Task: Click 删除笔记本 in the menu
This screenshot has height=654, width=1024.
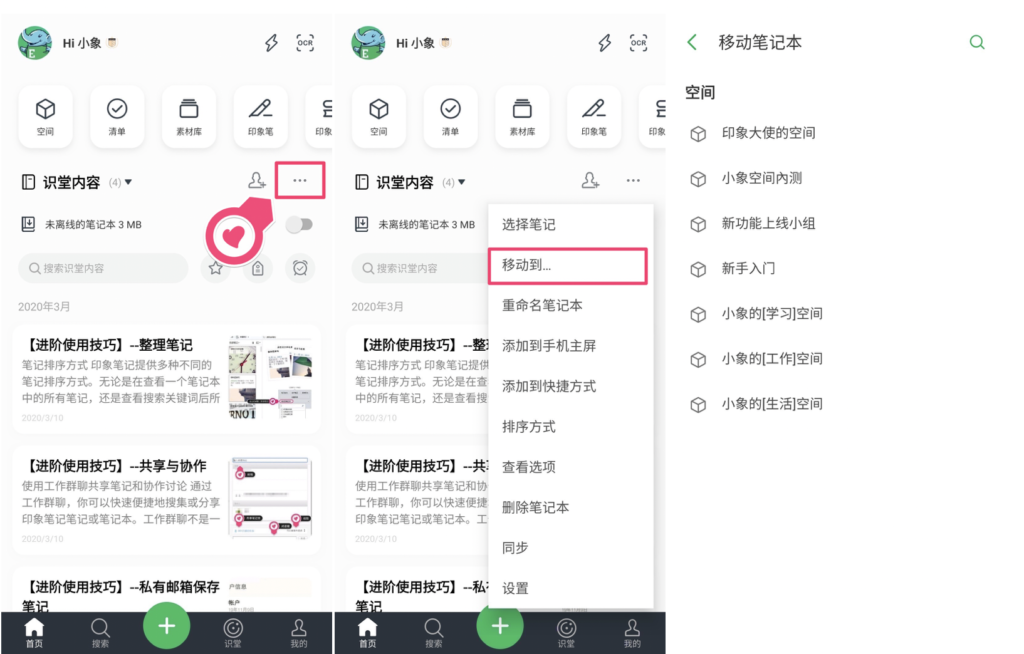Action: [535, 507]
